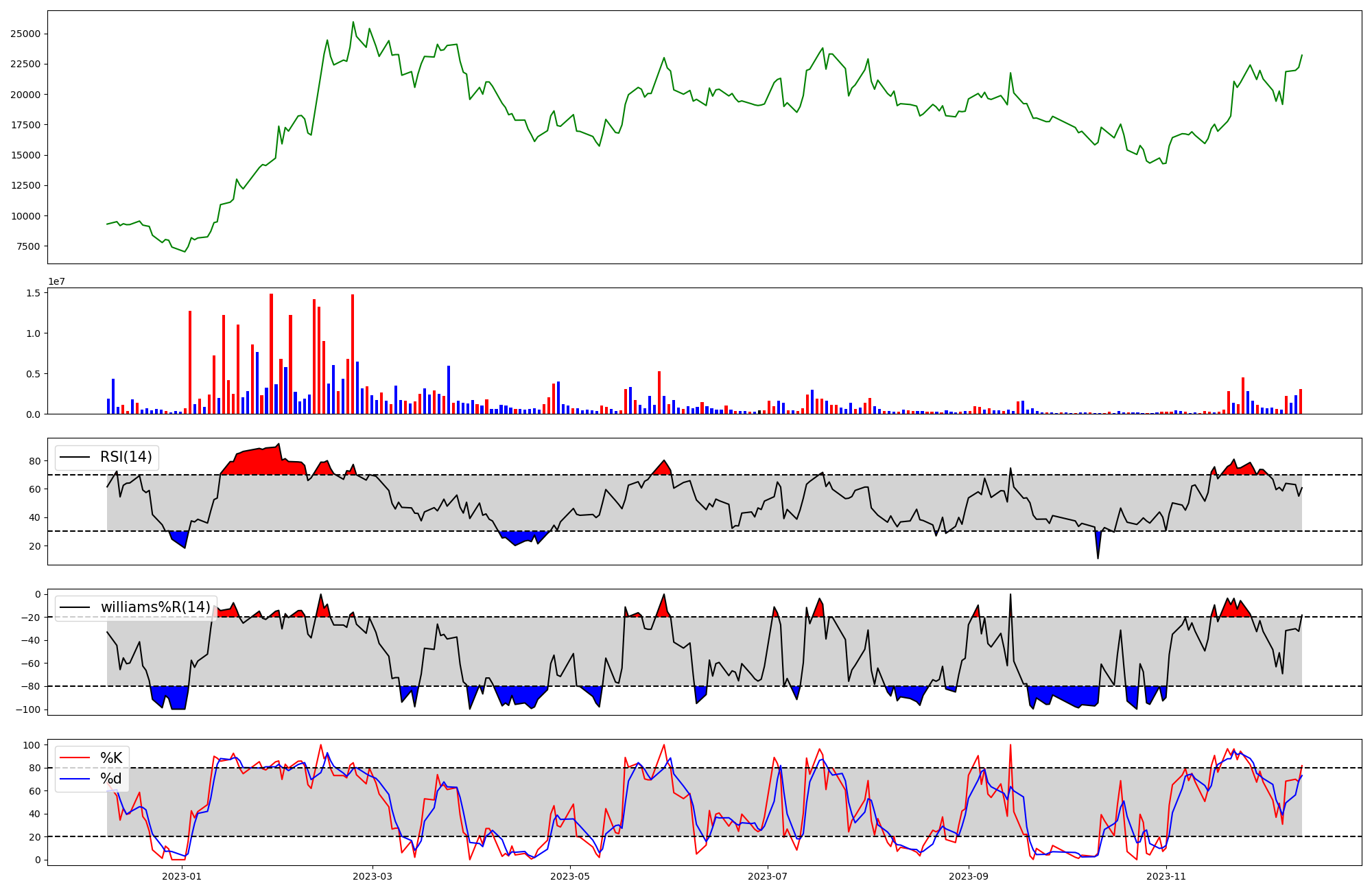Image resolution: width=1372 pixels, height=892 pixels.
Task: Click the 2023-01 x-axis date label
Action: tap(182, 876)
